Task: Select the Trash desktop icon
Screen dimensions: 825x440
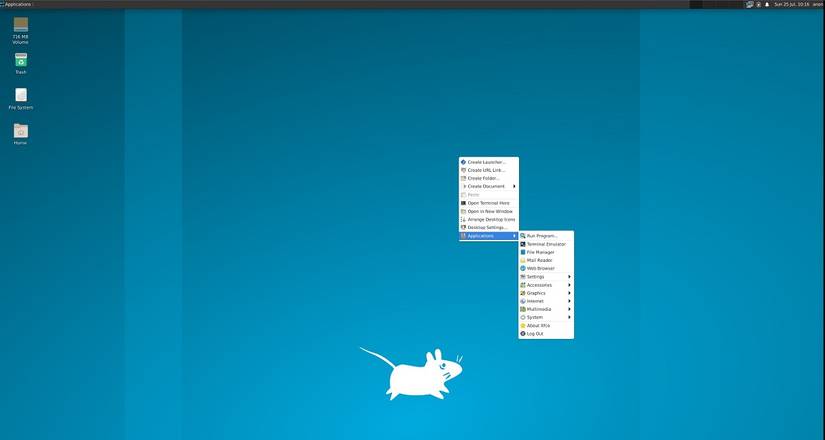Action: [x=21, y=63]
